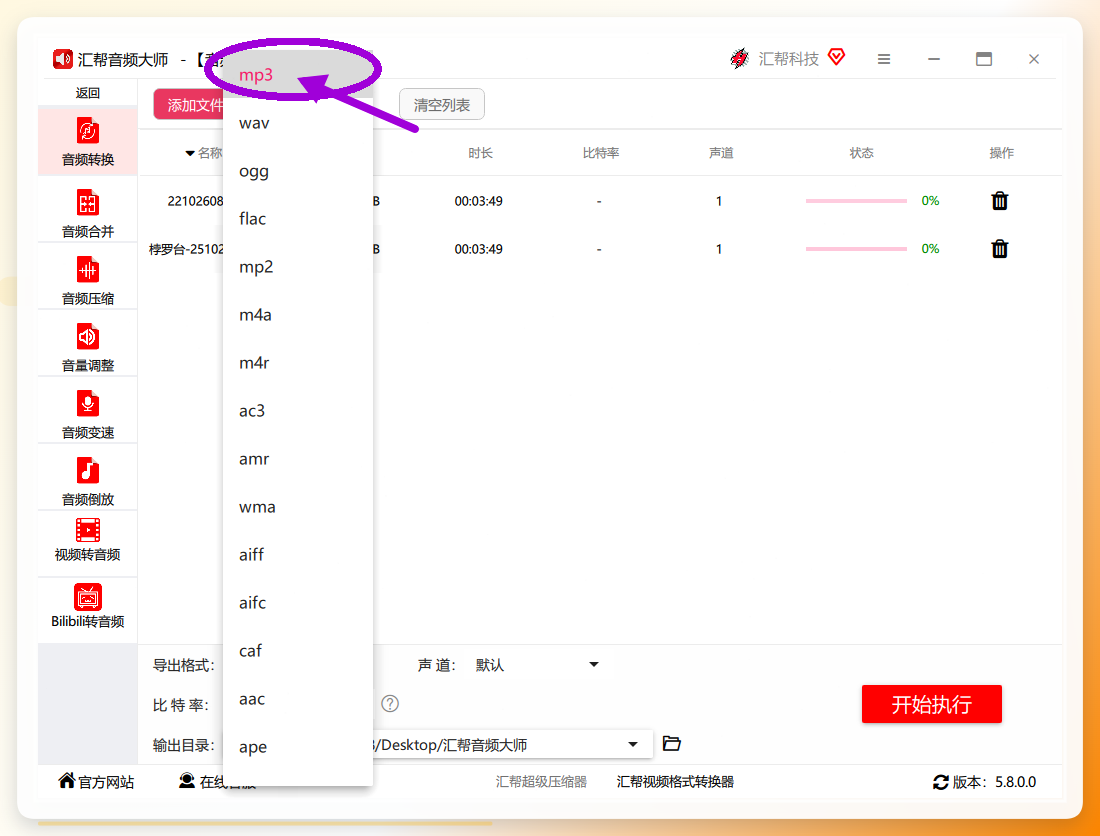
Task: Click version text 5.8.0.0
Action: pos(1015,782)
